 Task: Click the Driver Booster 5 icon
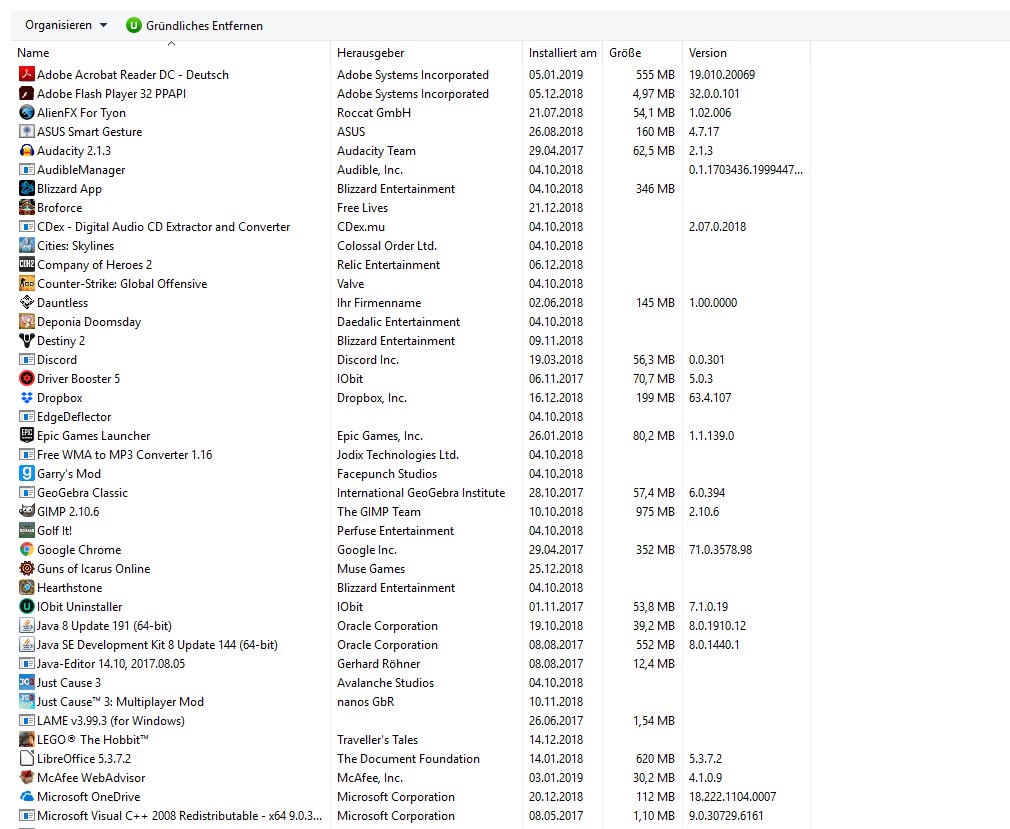tap(26, 378)
